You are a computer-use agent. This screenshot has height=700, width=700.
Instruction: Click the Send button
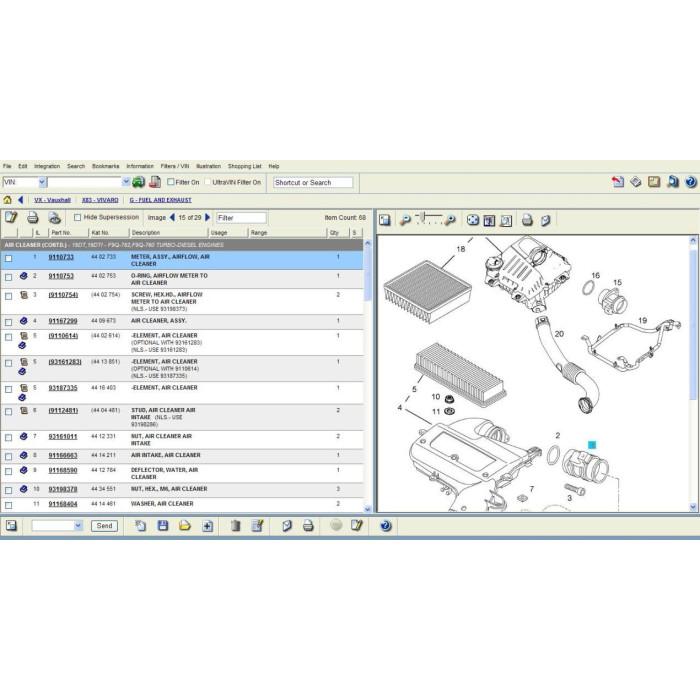click(104, 526)
